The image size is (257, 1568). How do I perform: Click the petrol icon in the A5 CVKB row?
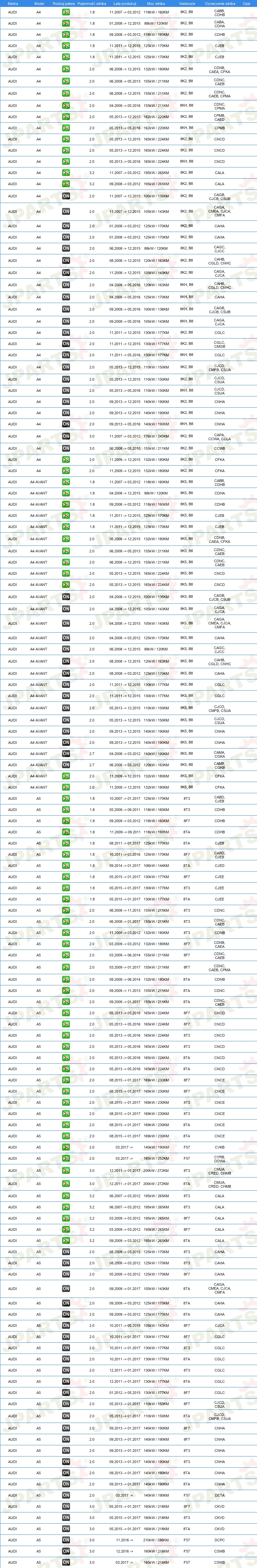[x=66, y=1147]
